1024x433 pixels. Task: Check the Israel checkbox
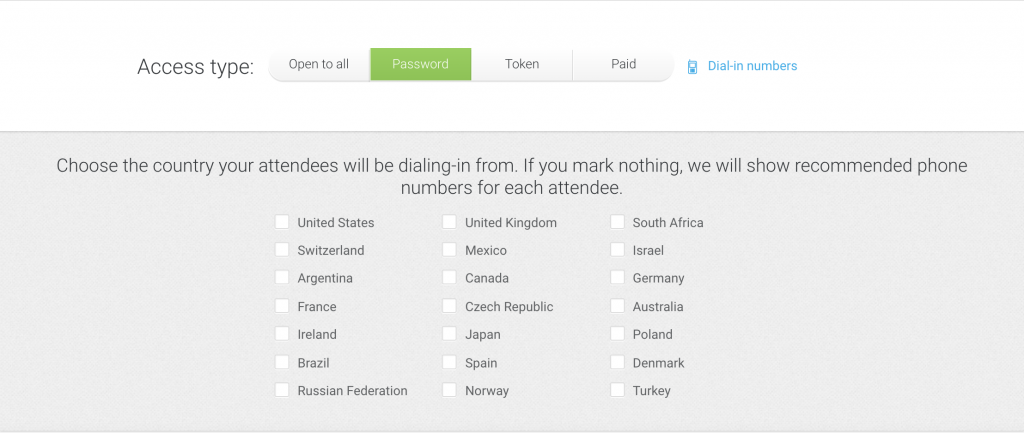[x=617, y=249]
